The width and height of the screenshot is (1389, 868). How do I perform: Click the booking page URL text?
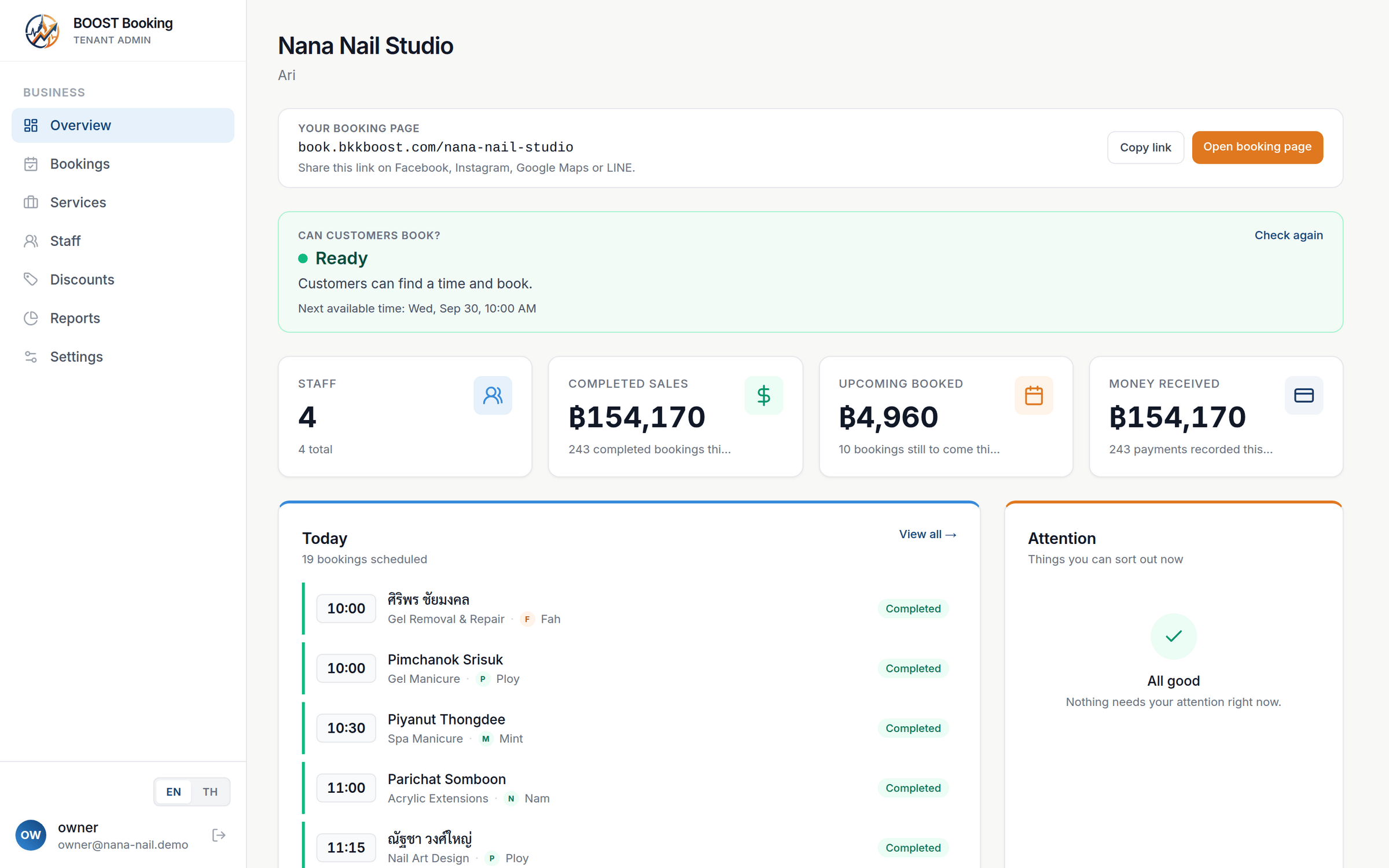pos(435,147)
